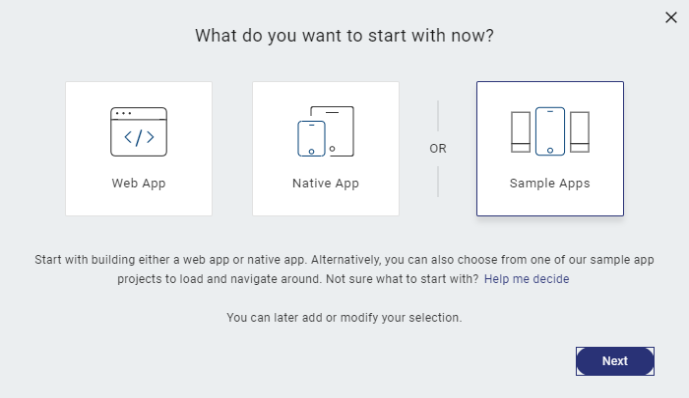Viewport: 689px width, 398px height.
Task: Click the OR divider text
Action: coord(438,148)
